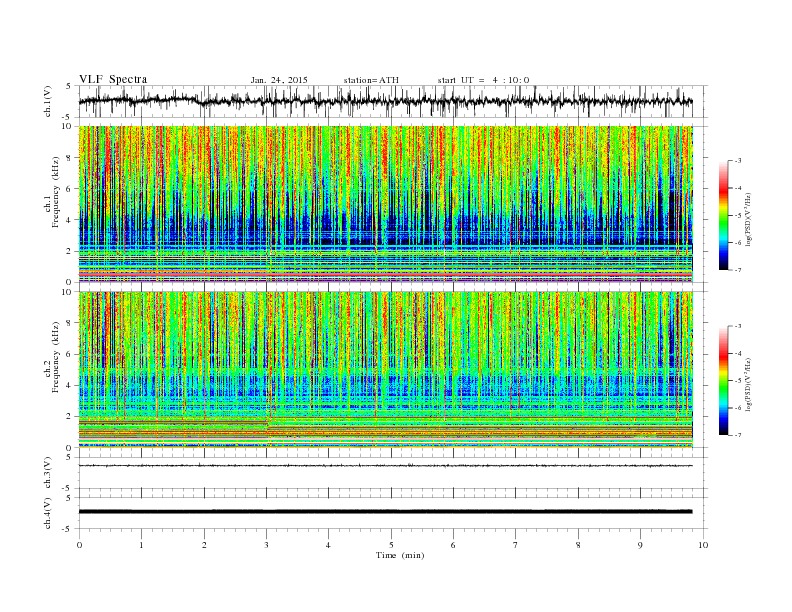Click the "-4" tick on lower colorbar
Viewport: 792px width, 612px height.
pos(738,353)
